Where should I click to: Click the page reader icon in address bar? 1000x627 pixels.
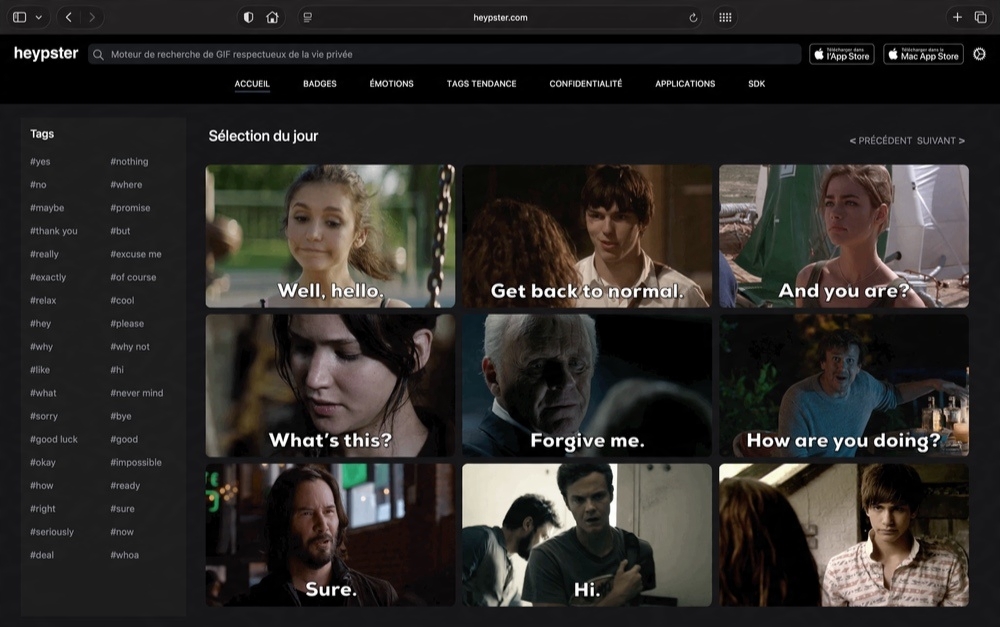coord(307,17)
